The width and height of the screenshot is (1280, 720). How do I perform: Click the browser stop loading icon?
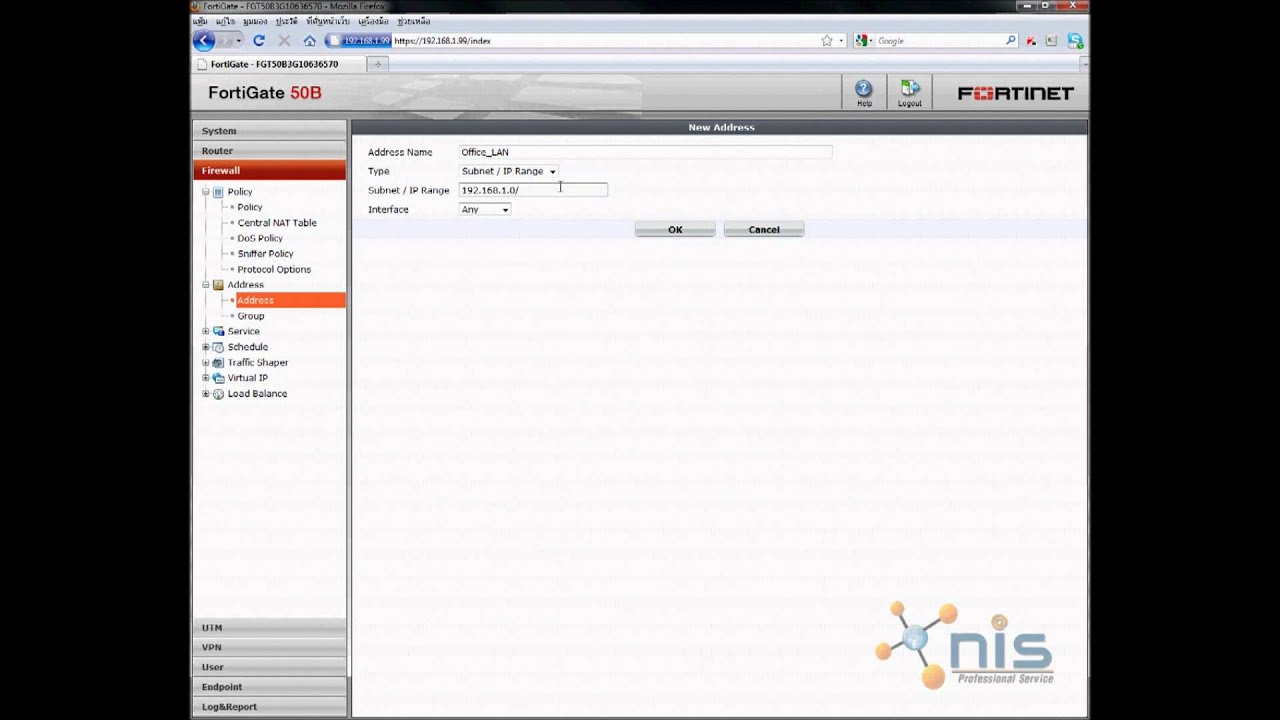click(x=284, y=41)
